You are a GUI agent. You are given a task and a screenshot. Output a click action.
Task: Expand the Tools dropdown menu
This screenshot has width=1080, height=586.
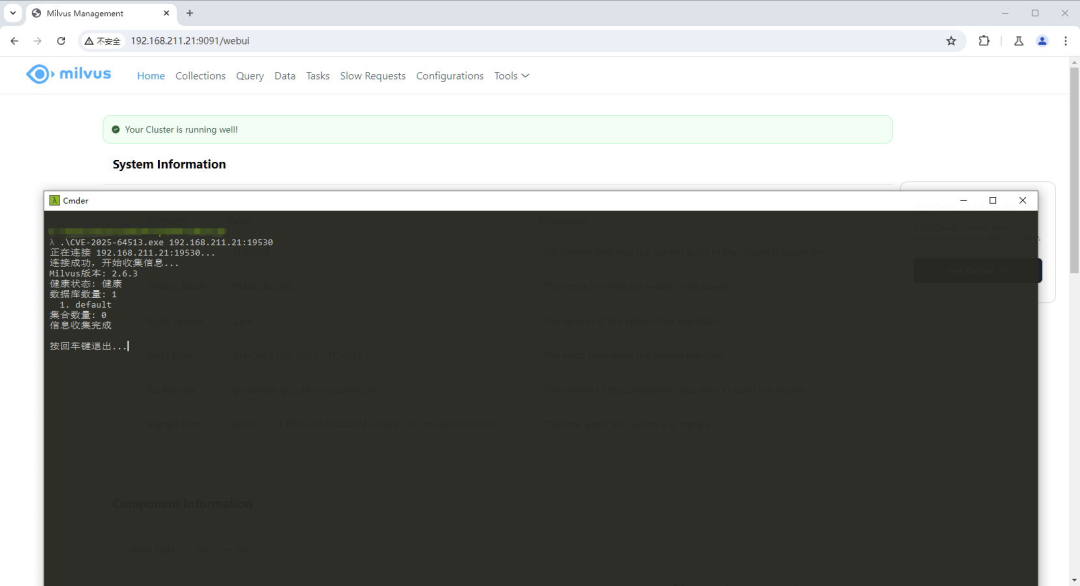pyautogui.click(x=511, y=76)
